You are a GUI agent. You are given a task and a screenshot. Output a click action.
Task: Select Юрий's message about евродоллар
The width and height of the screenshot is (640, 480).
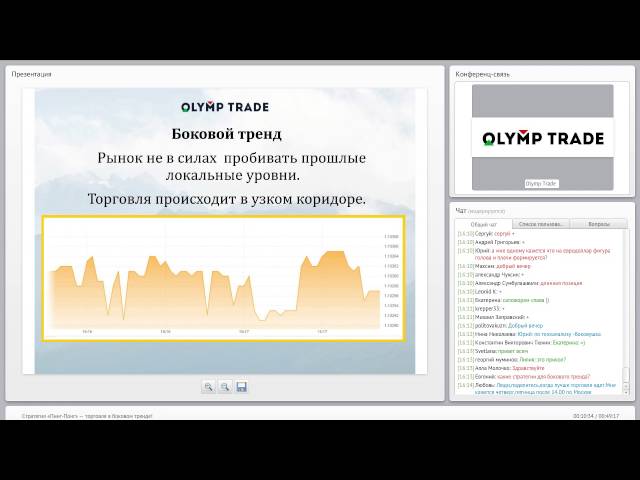coord(540,254)
